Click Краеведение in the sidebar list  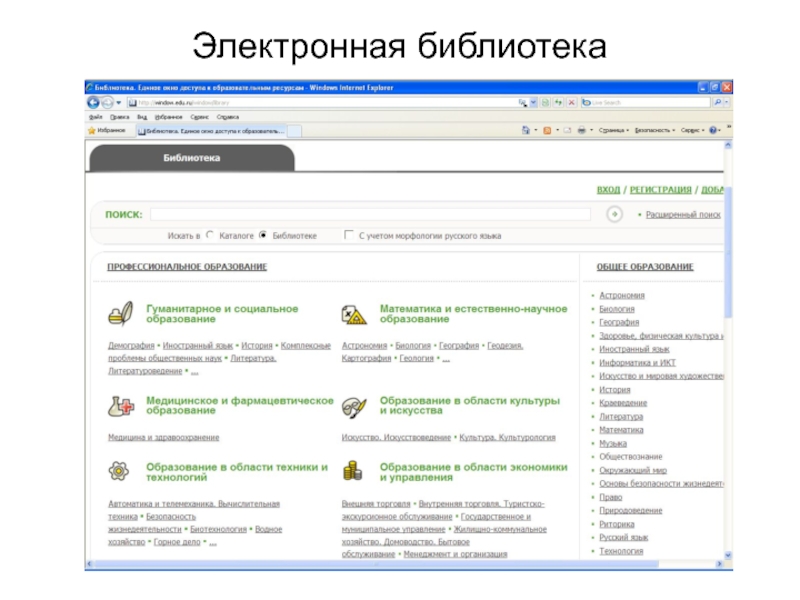pos(623,403)
